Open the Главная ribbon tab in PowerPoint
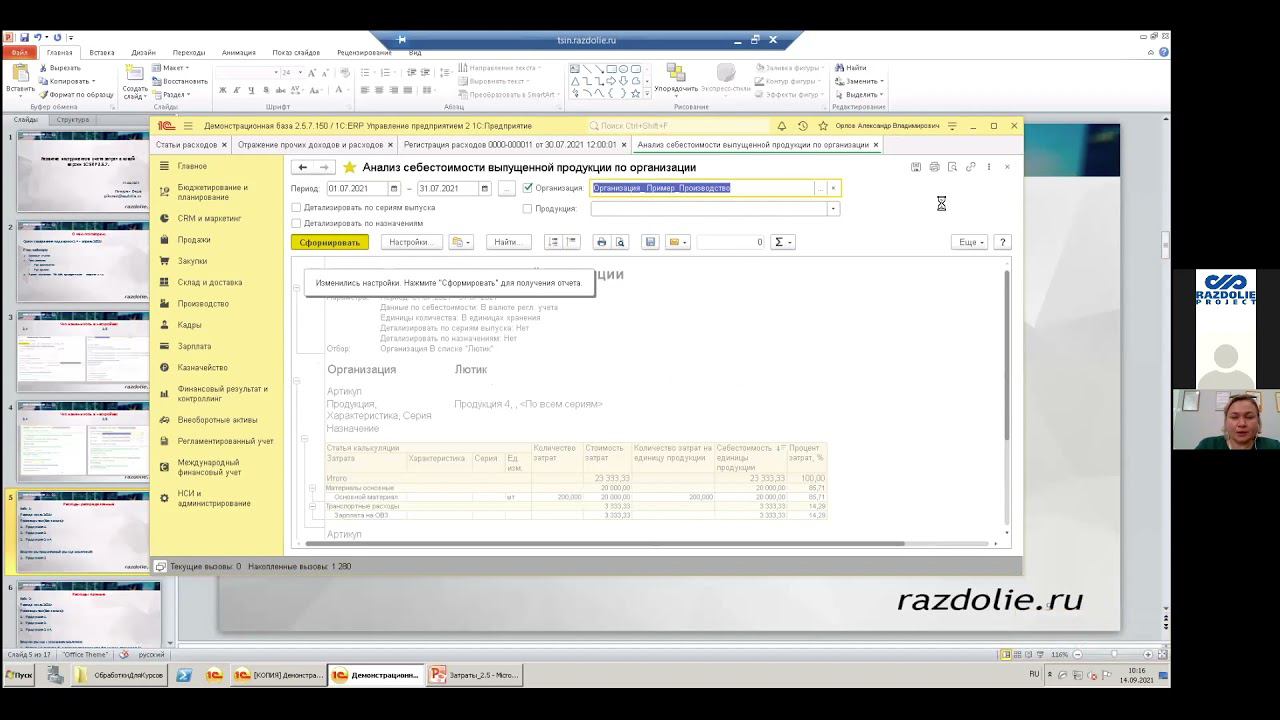The width and height of the screenshot is (1280, 720). [x=59, y=52]
